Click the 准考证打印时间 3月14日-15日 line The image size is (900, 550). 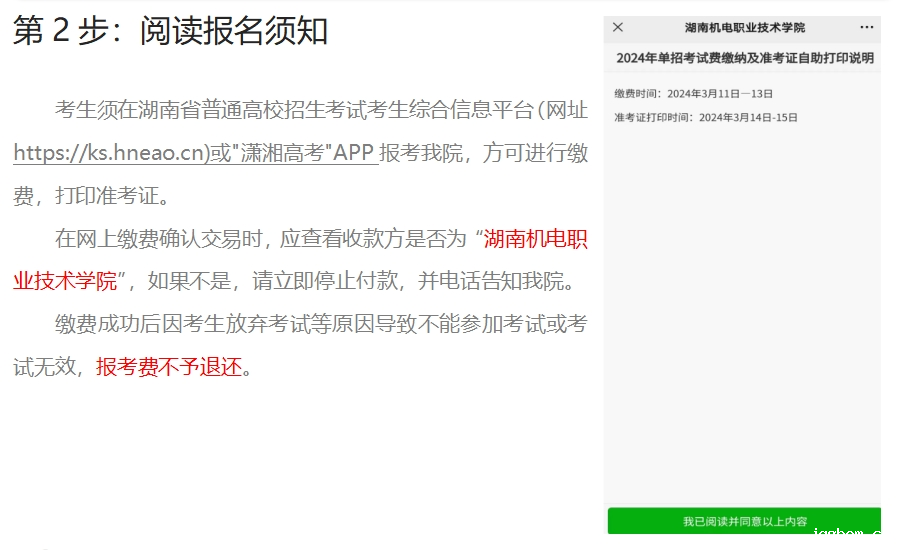tap(705, 117)
